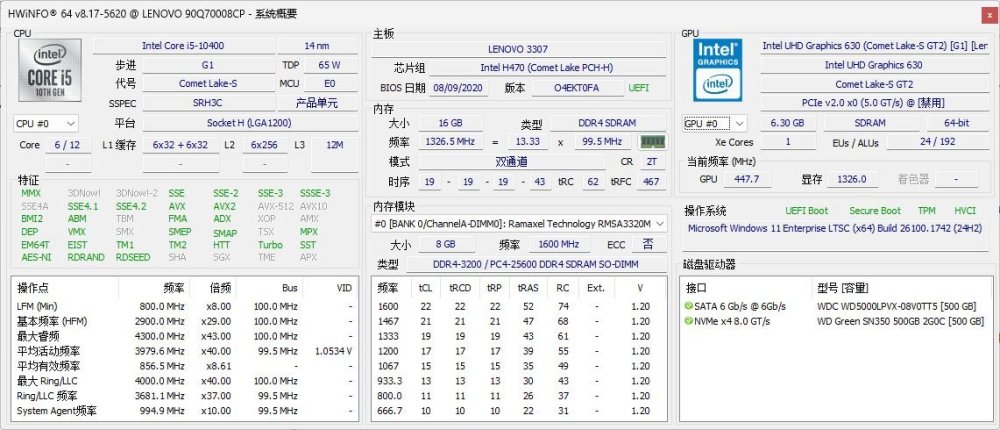Open the GPU #0 selector dropdown
Image resolution: width=1000 pixels, height=430 pixels.
[714, 123]
